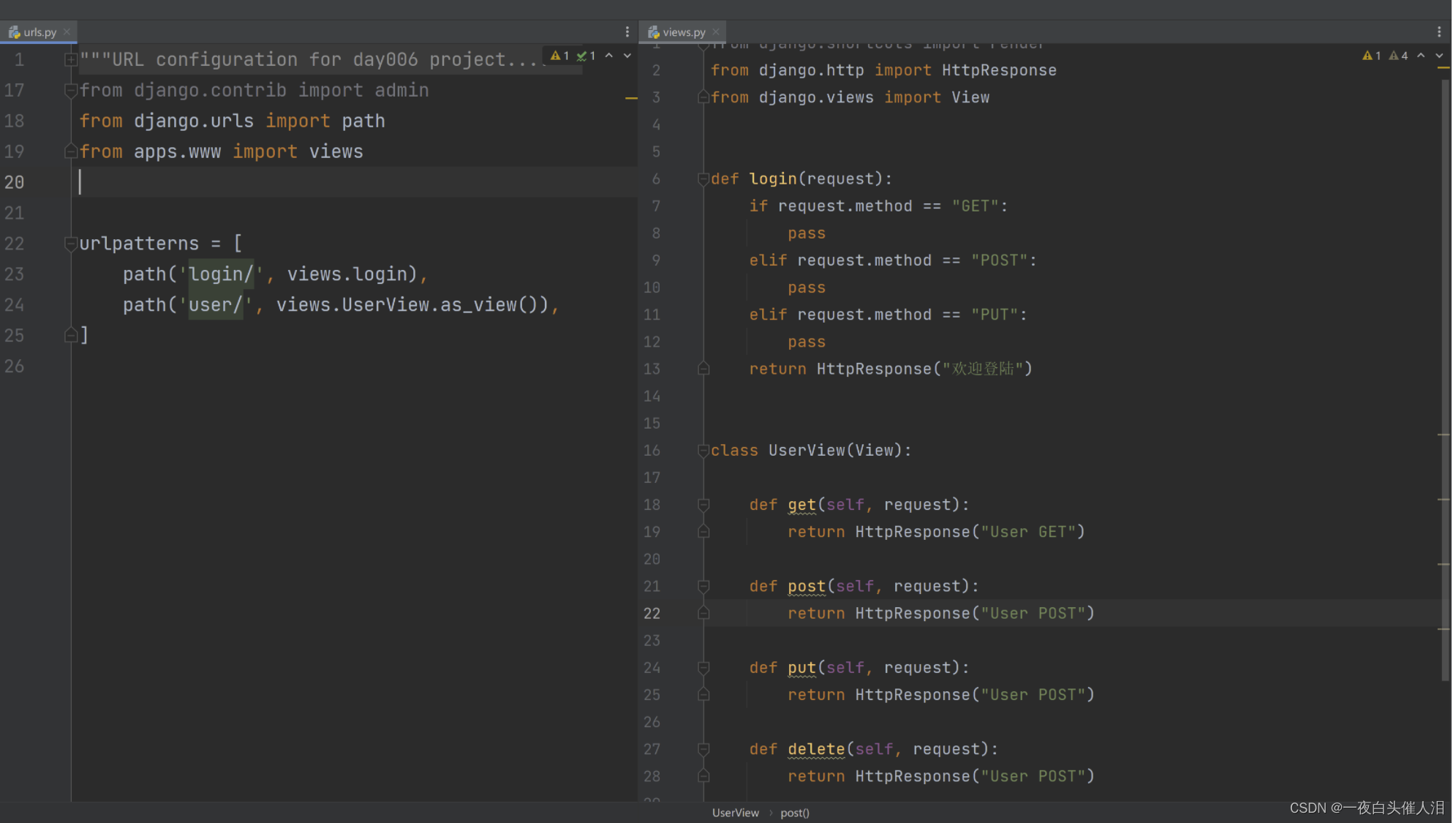The height and width of the screenshot is (823, 1456).
Task: Click the 'user/' path string
Action: point(216,305)
